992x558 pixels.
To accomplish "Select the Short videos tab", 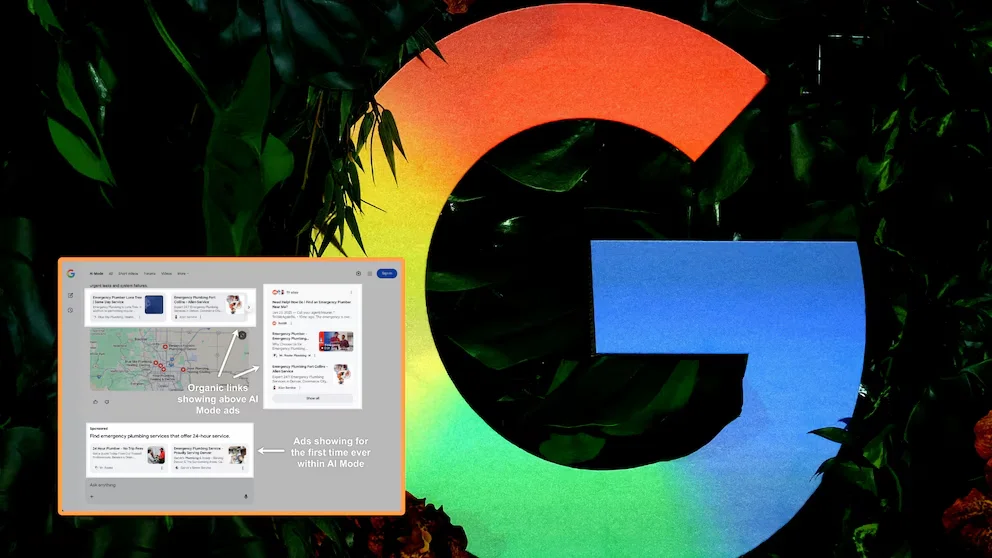I will [128, 274].
